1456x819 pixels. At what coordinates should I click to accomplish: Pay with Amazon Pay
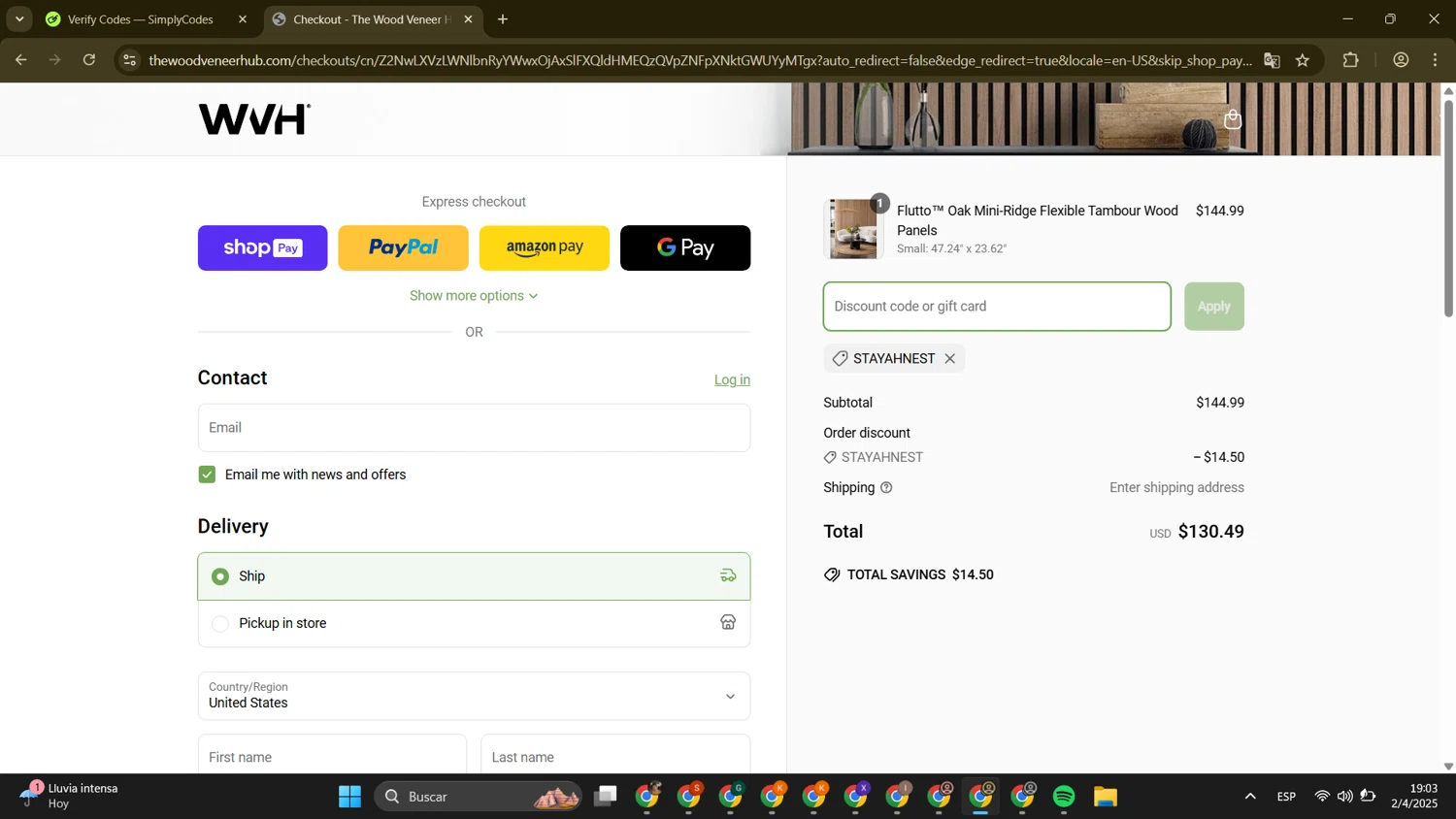click(x=545, y=247)
